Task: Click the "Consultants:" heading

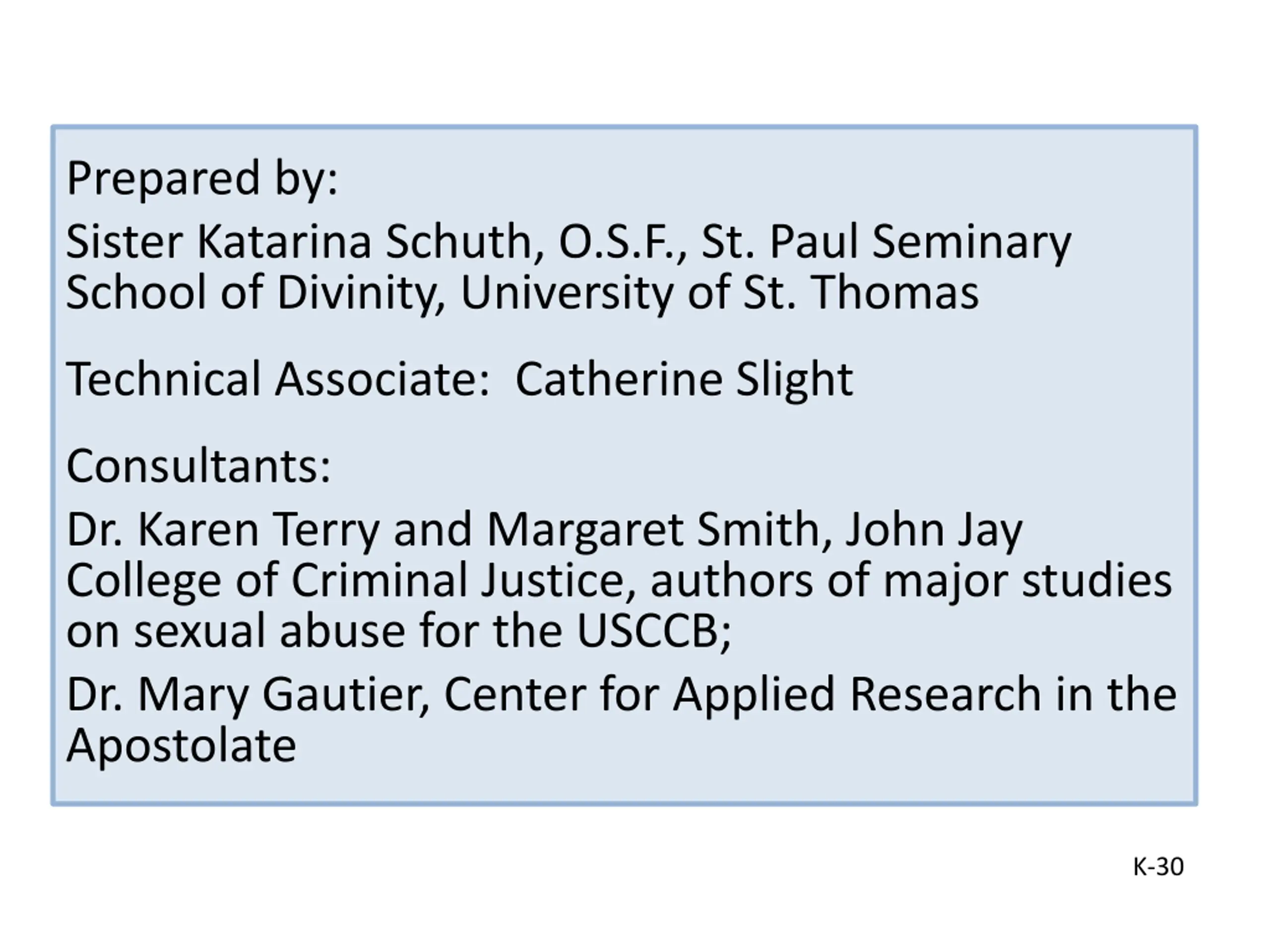Action: pos(198,466)
